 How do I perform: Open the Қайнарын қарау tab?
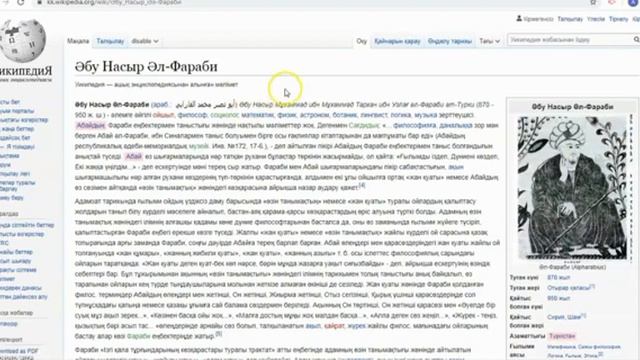pyautogui.click(x=397, y=41)
